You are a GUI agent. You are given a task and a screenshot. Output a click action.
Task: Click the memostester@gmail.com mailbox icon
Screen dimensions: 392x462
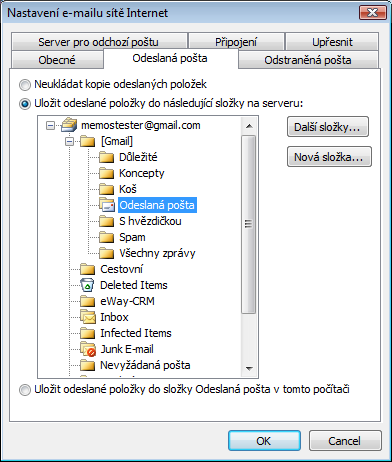click(69, 125)
